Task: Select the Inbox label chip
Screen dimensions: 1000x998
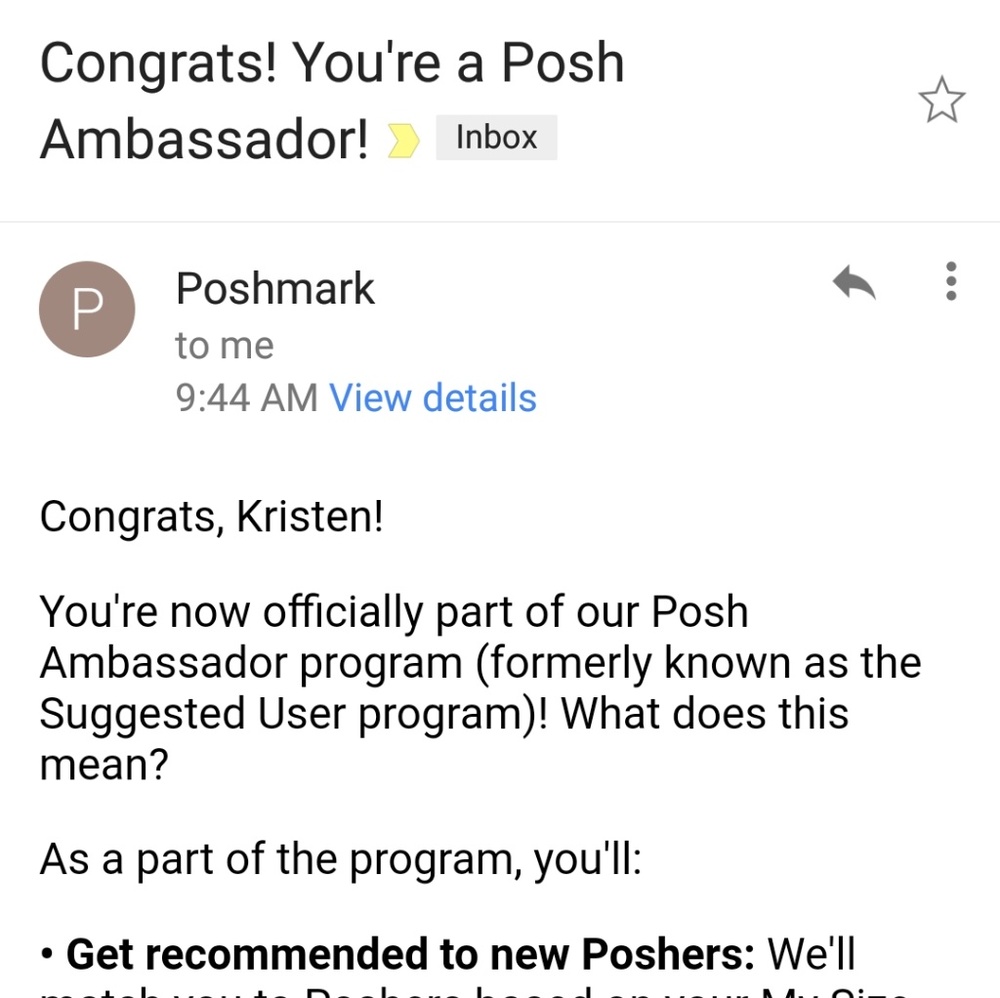Action: 495,137
